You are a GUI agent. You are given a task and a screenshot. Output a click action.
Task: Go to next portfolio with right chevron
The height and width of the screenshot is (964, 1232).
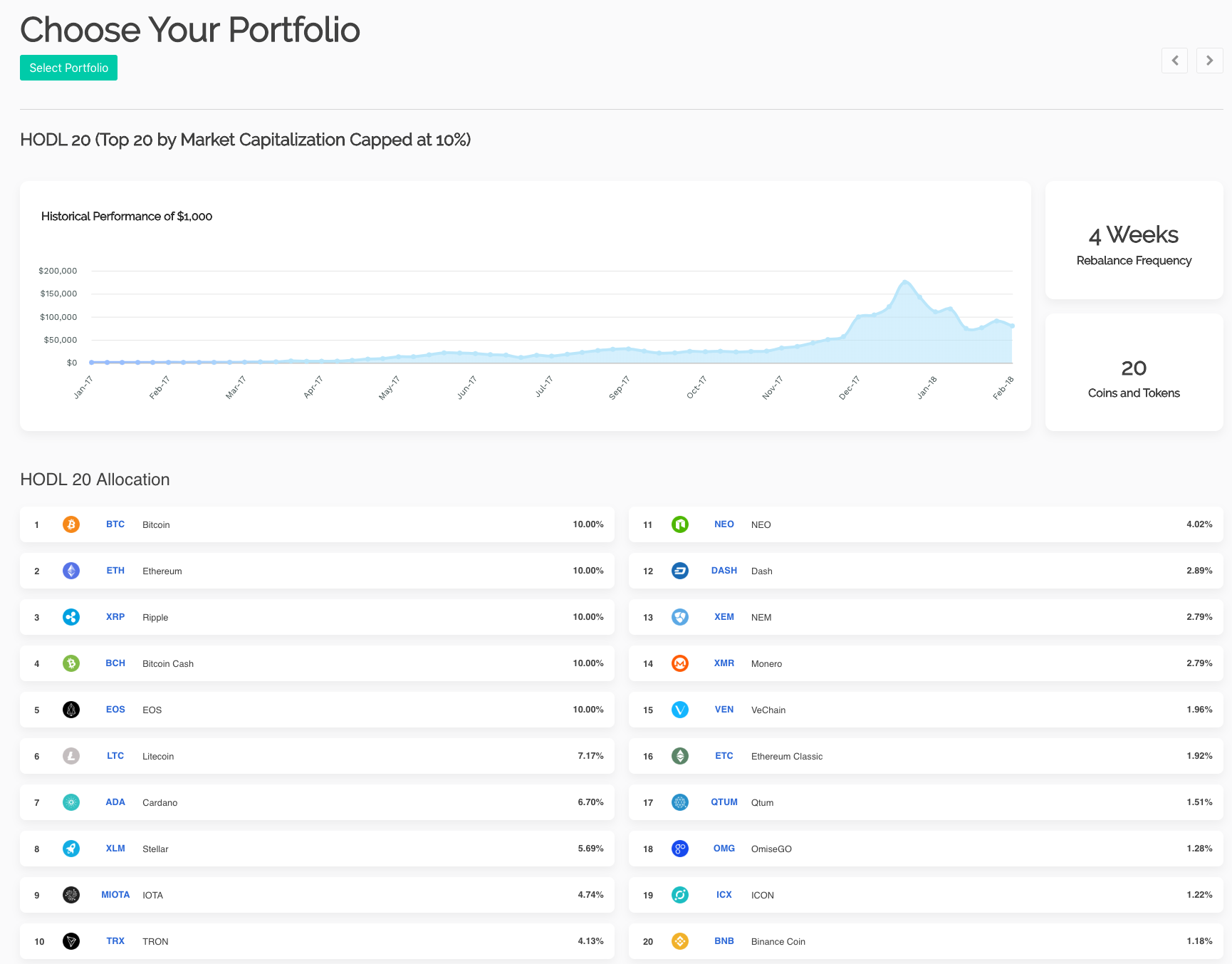(1210, 61)
